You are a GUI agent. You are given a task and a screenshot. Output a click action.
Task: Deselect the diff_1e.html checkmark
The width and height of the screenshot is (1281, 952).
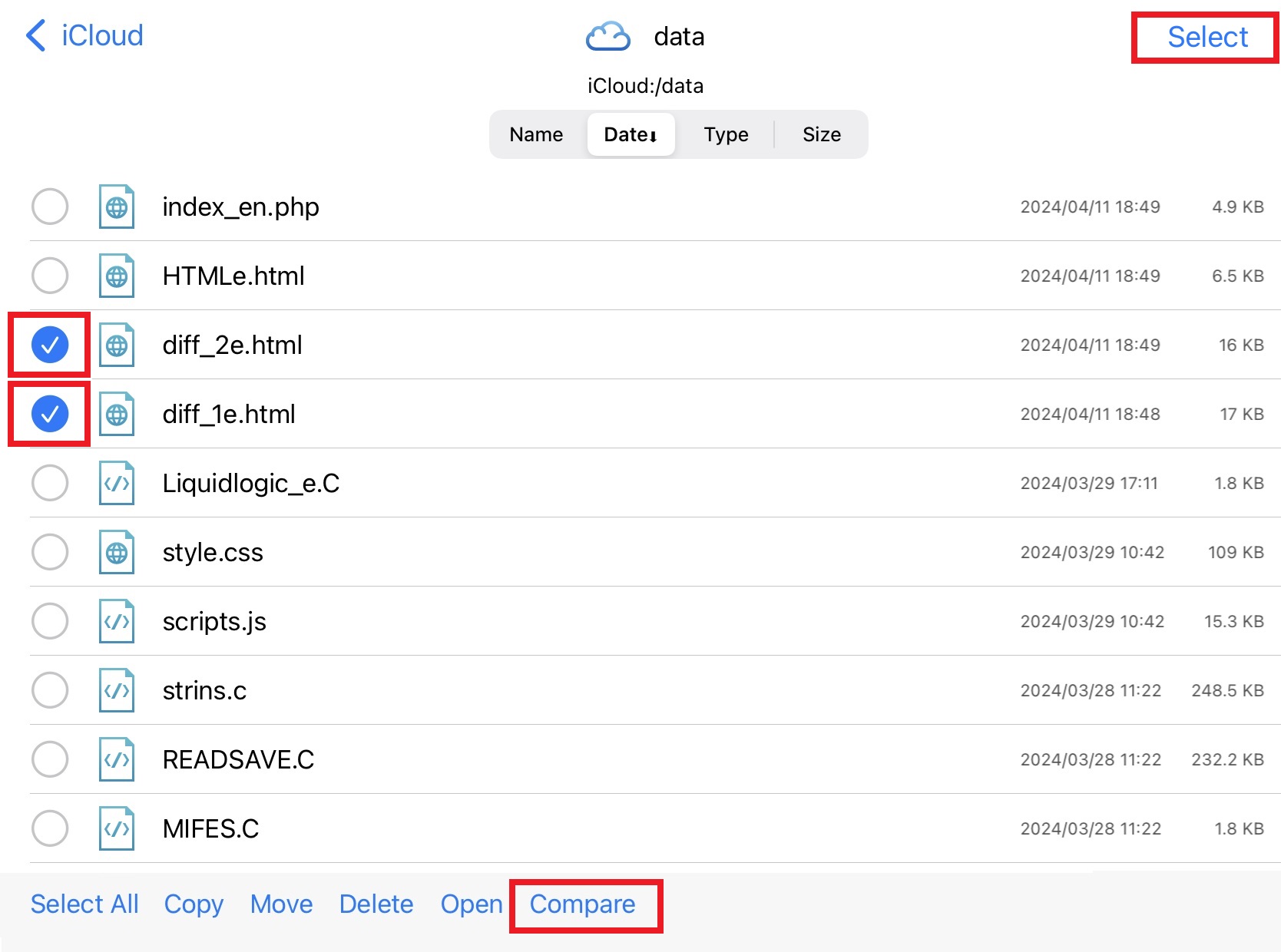coord(50,414)
